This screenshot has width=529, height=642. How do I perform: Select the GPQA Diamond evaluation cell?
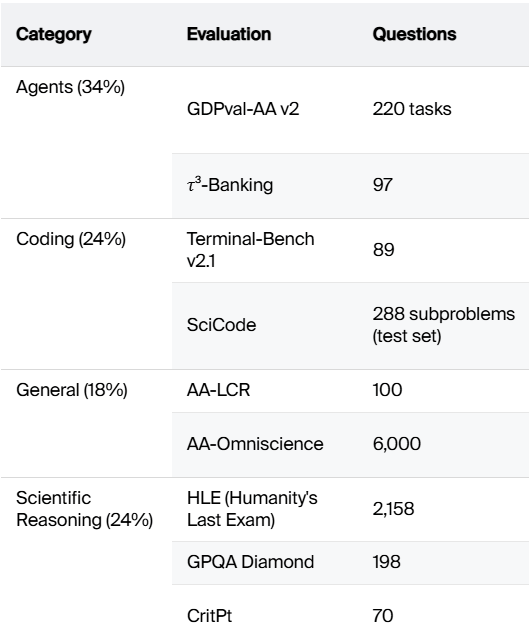(250, 562)
